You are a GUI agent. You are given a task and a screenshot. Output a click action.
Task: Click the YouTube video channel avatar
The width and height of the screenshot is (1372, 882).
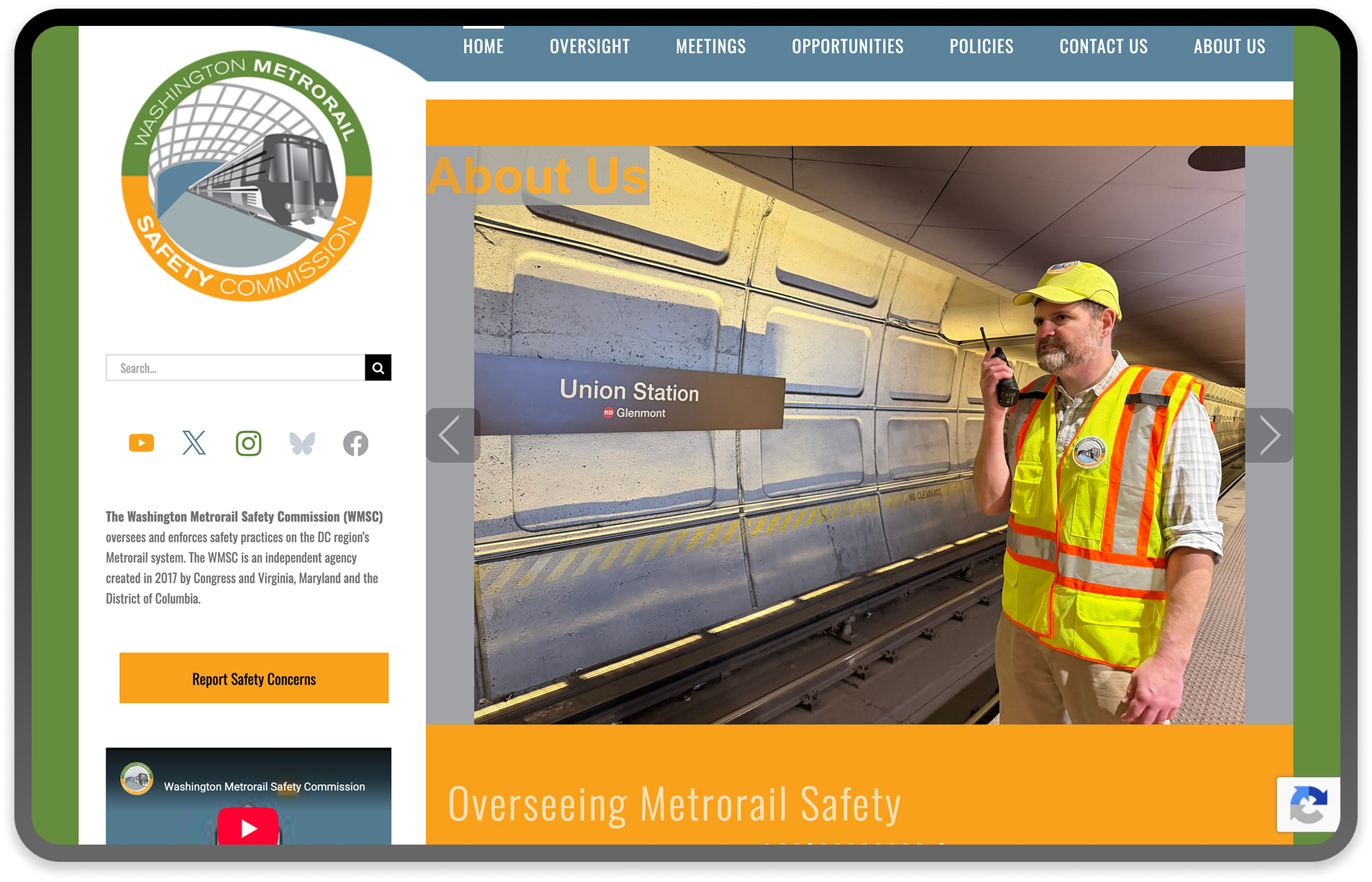(x=137, y=779)
